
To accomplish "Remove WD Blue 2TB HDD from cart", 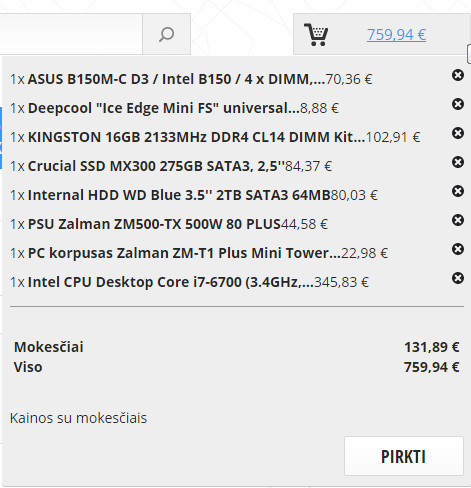I will pos(458,191).
